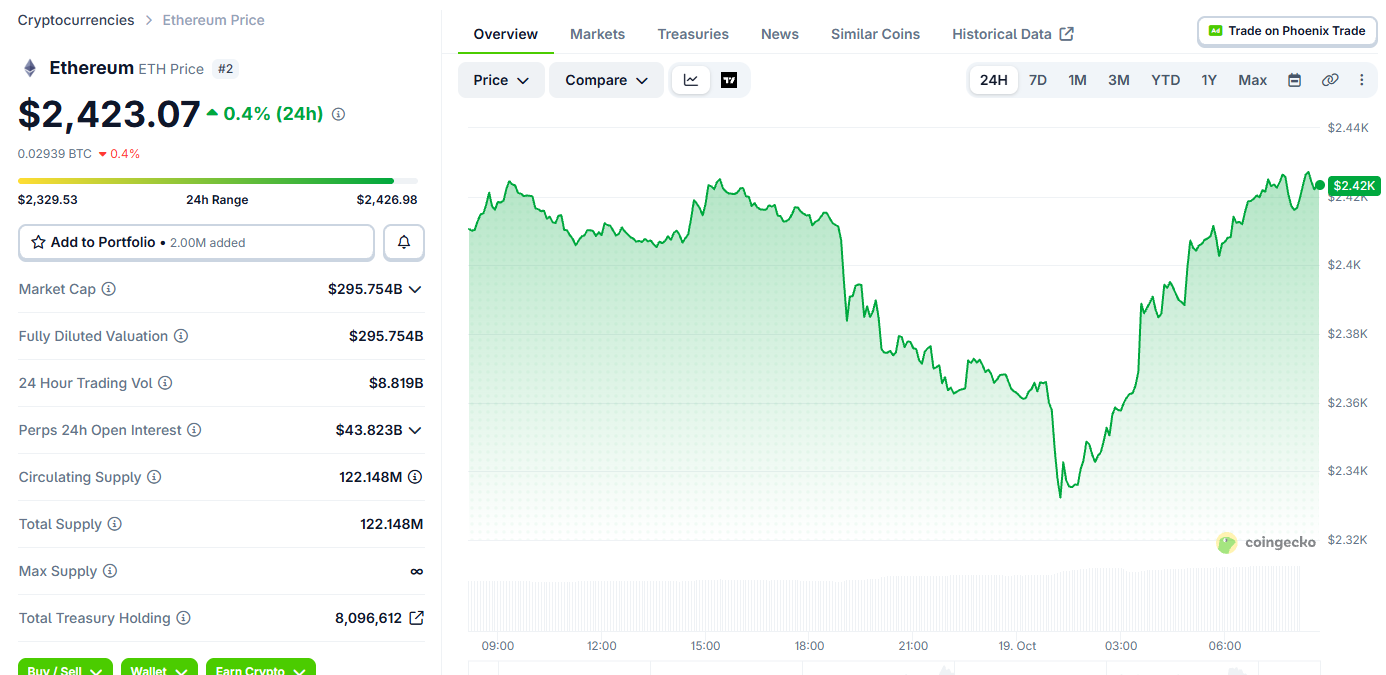This screenshot has height=675, width=1386.
Task: Click the 19. Oct axis label
Action: click(x=1017, y=646)
